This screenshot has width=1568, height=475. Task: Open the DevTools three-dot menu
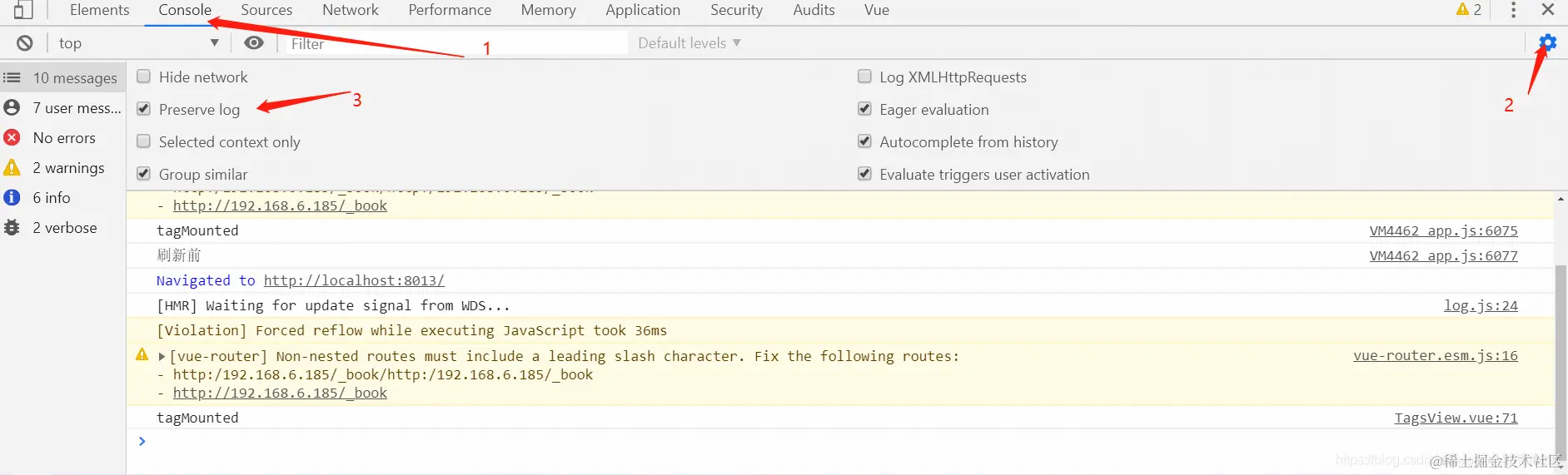1513,10
